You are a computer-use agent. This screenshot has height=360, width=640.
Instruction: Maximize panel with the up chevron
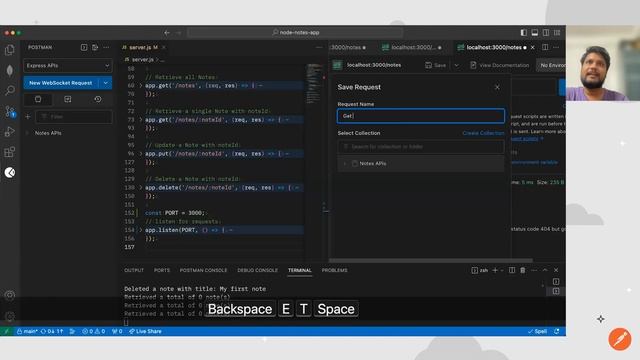coord(545,270)
